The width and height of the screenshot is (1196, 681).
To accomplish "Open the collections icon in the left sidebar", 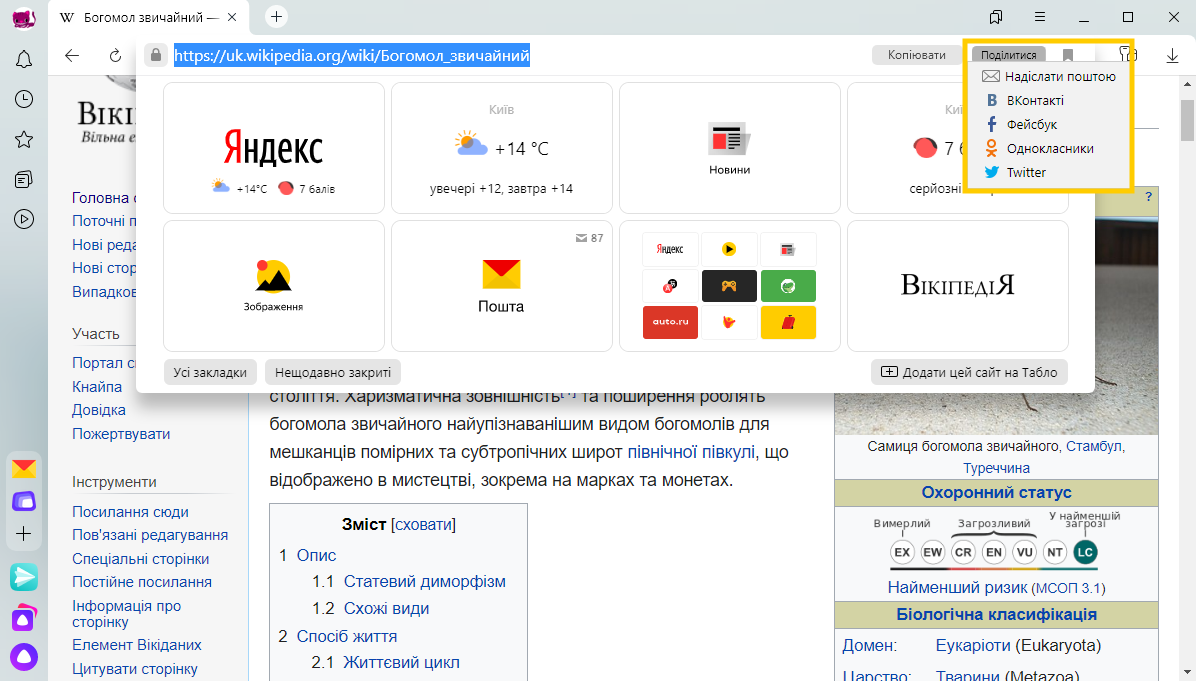I will click(24, 179).
